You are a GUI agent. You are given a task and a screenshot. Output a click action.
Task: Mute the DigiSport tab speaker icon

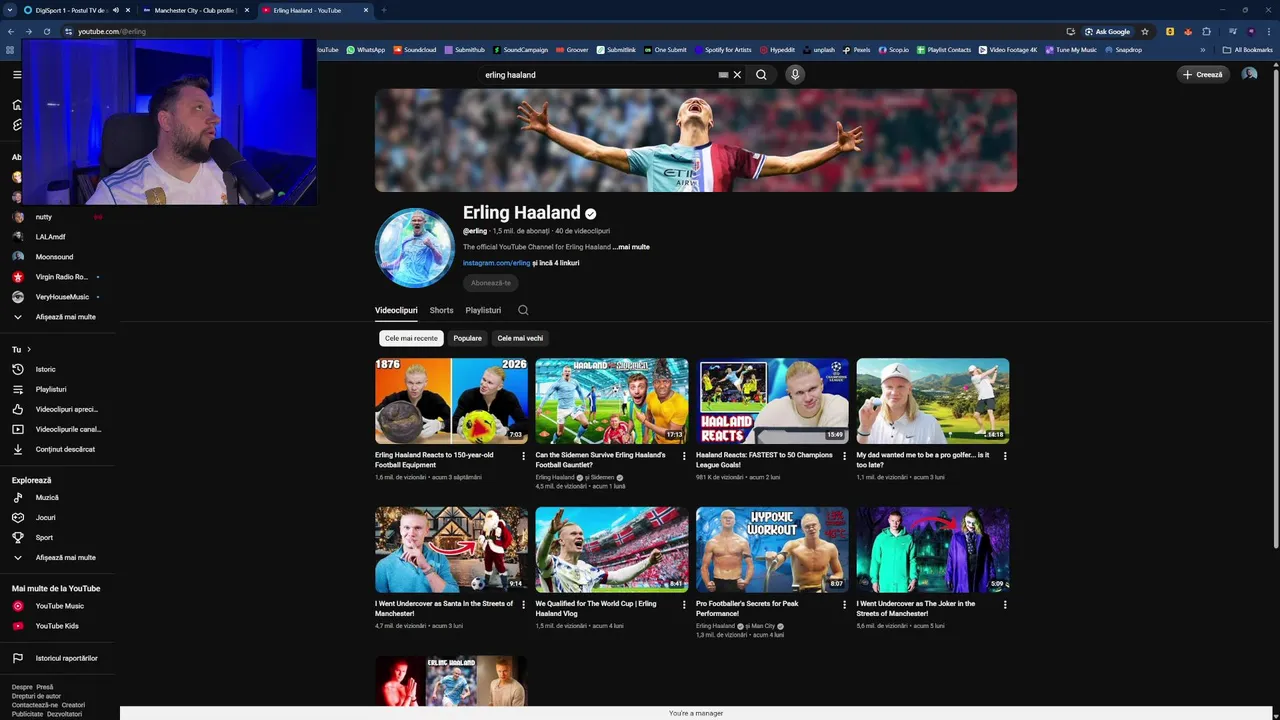pos(116,10)
